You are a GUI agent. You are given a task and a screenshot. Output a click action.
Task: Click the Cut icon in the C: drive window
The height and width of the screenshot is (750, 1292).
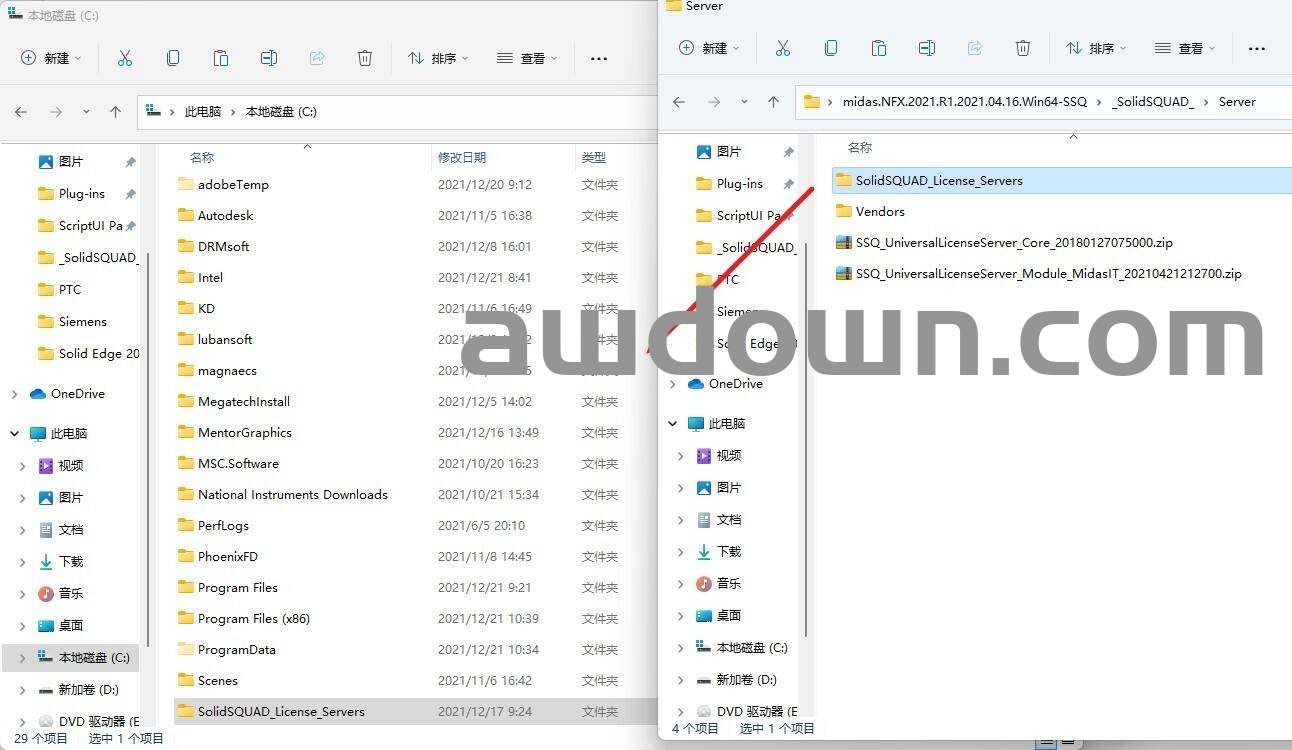[x=125, y=59]
